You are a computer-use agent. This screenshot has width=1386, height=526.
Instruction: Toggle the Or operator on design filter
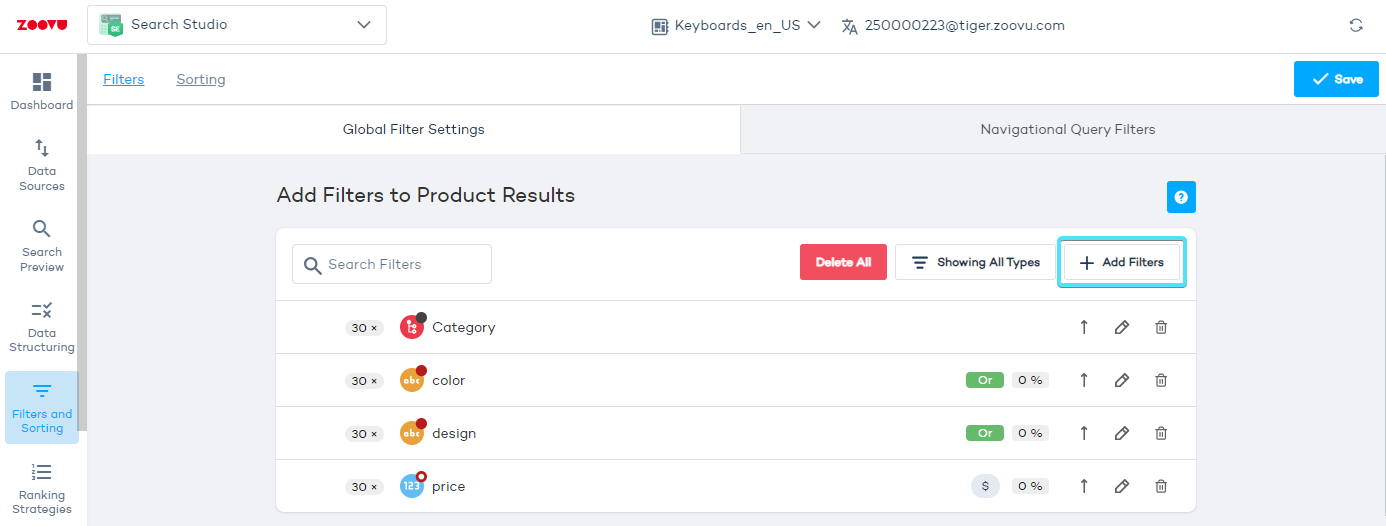point(985,433)
